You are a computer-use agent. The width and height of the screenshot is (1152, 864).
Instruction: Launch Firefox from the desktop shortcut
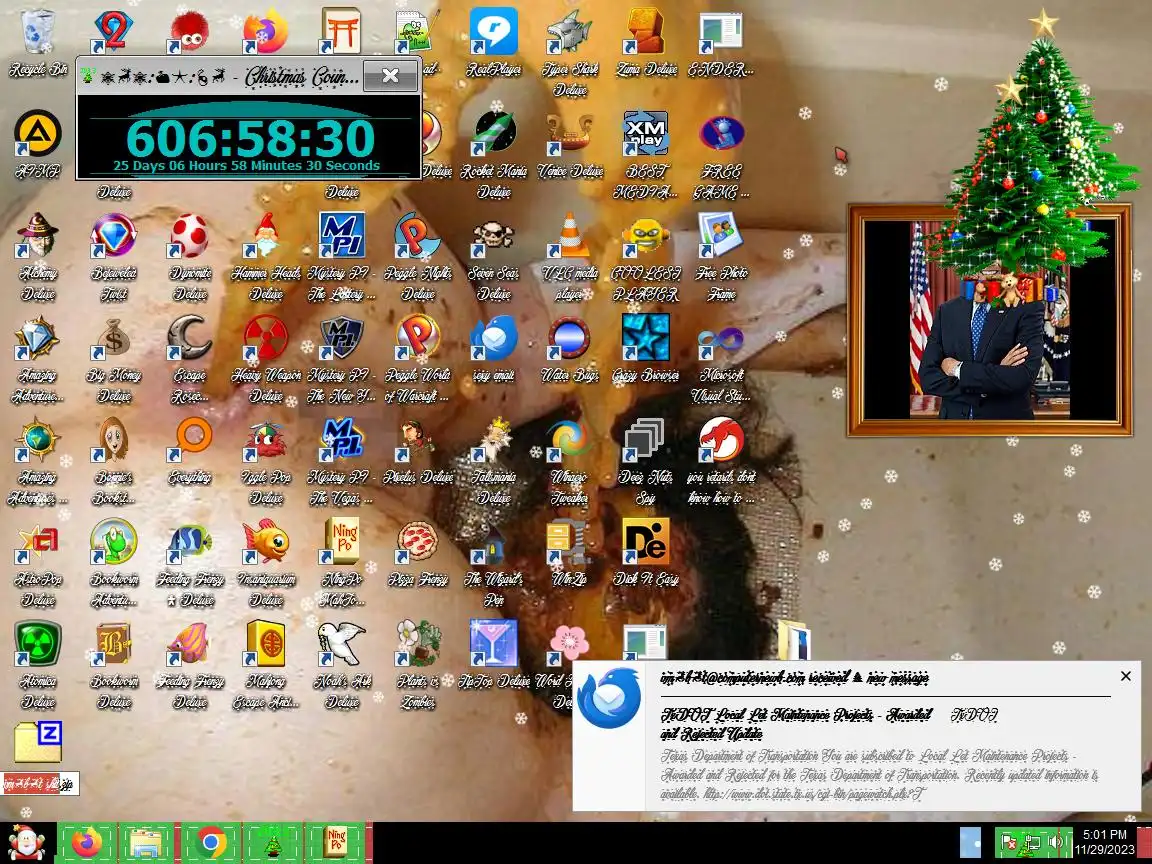click(x=264, y=32)
